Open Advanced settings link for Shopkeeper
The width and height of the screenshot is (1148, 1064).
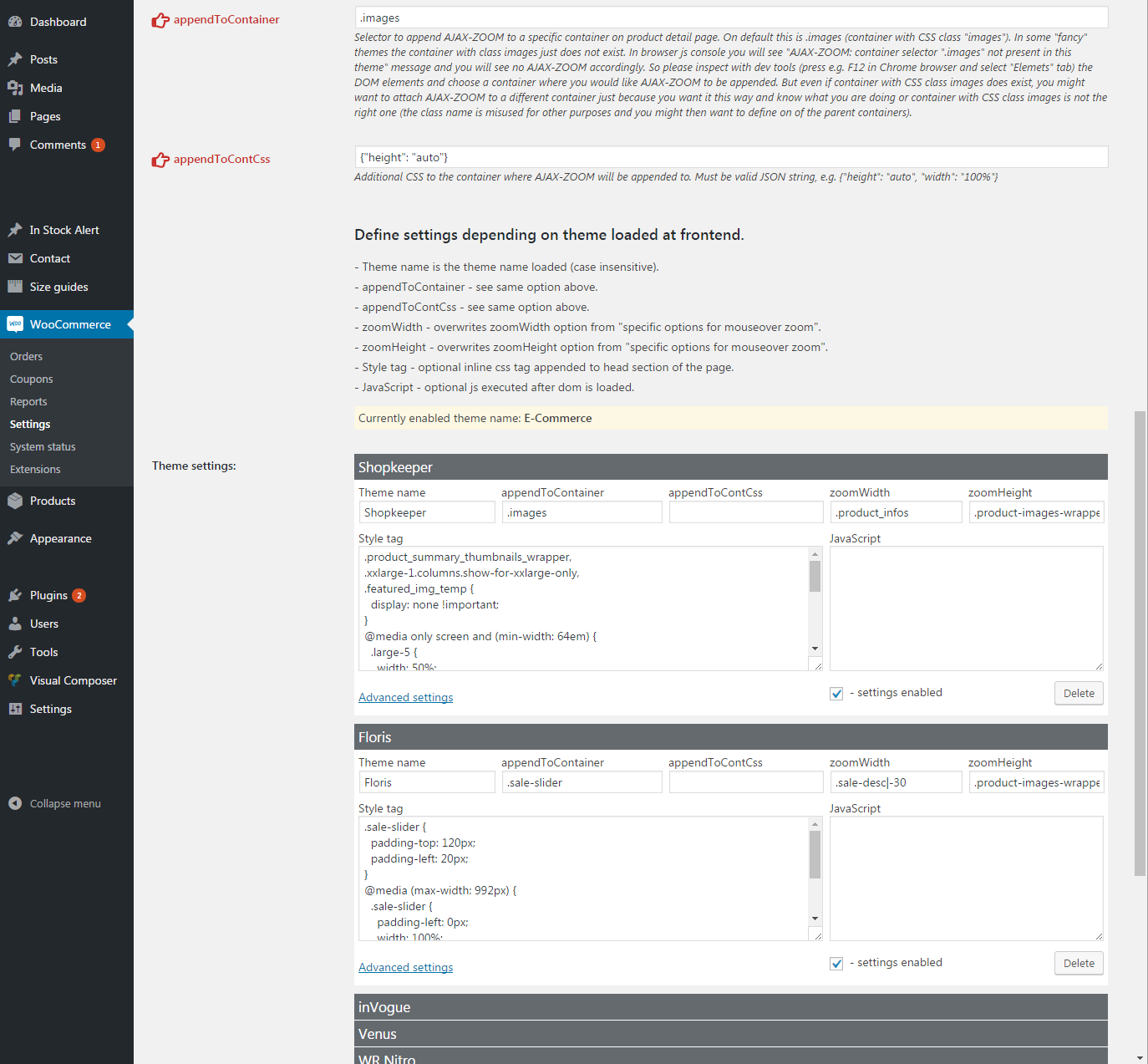pos(406,697)
